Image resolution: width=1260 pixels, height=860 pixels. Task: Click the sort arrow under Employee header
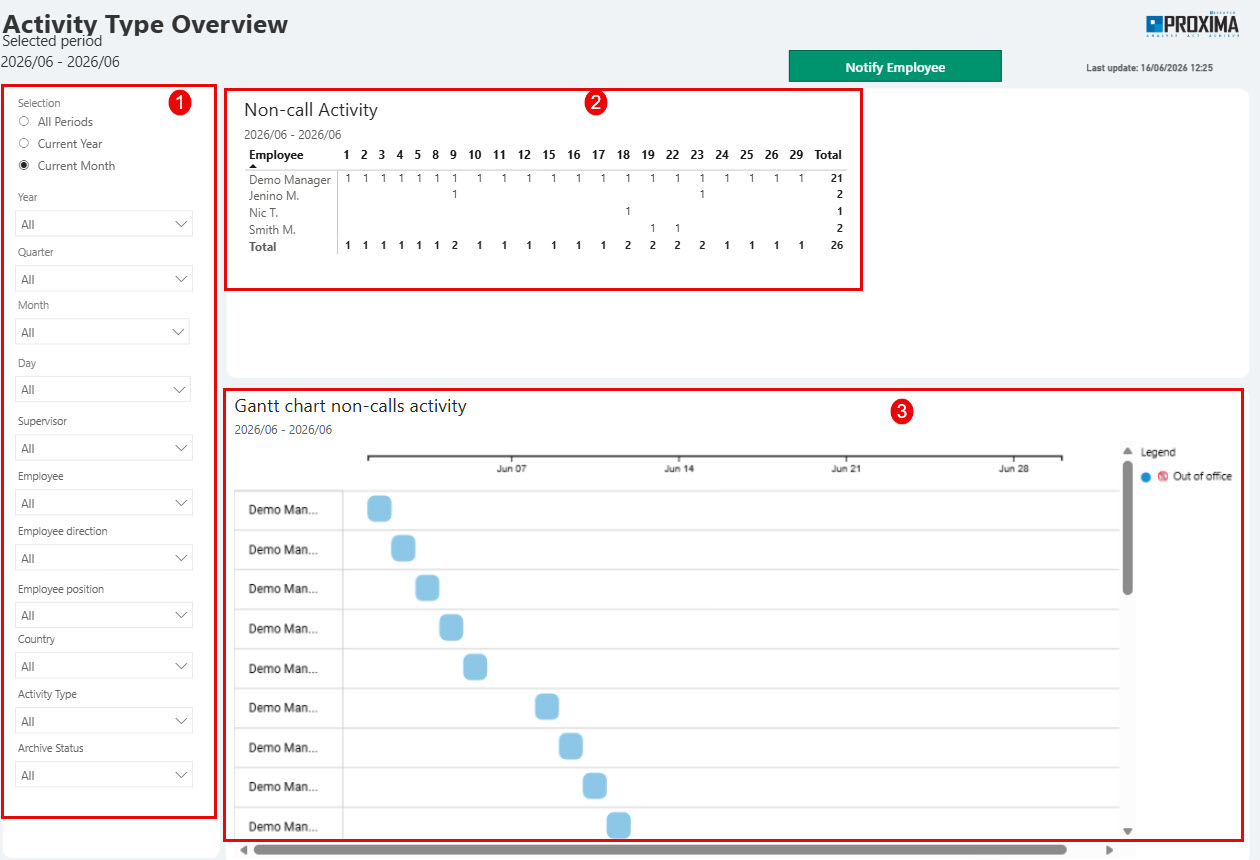pos(253,166)
